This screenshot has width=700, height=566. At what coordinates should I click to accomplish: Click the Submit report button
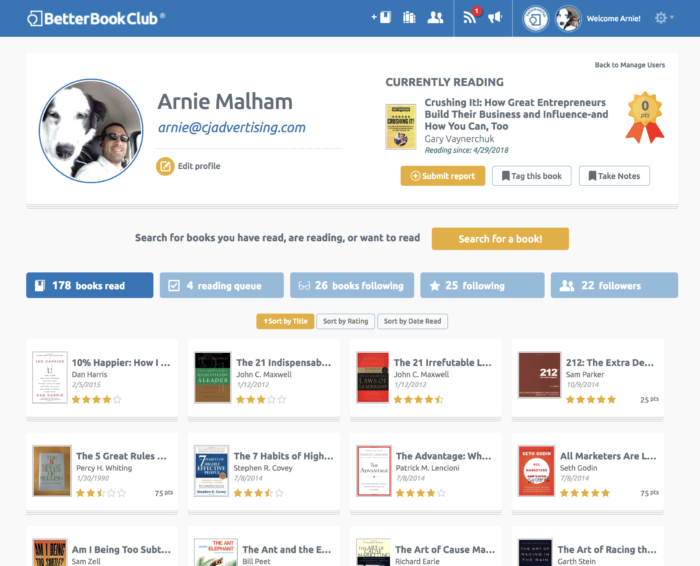[443, 176]
